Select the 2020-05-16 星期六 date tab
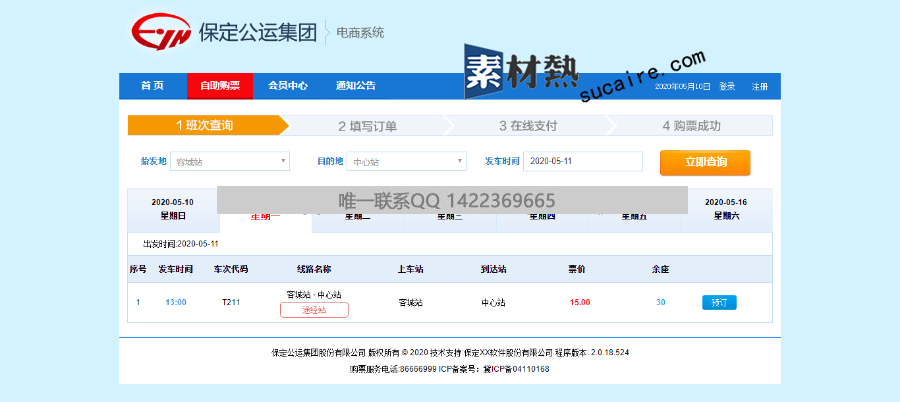The image size is (900, 402). (x=727, y=210)
